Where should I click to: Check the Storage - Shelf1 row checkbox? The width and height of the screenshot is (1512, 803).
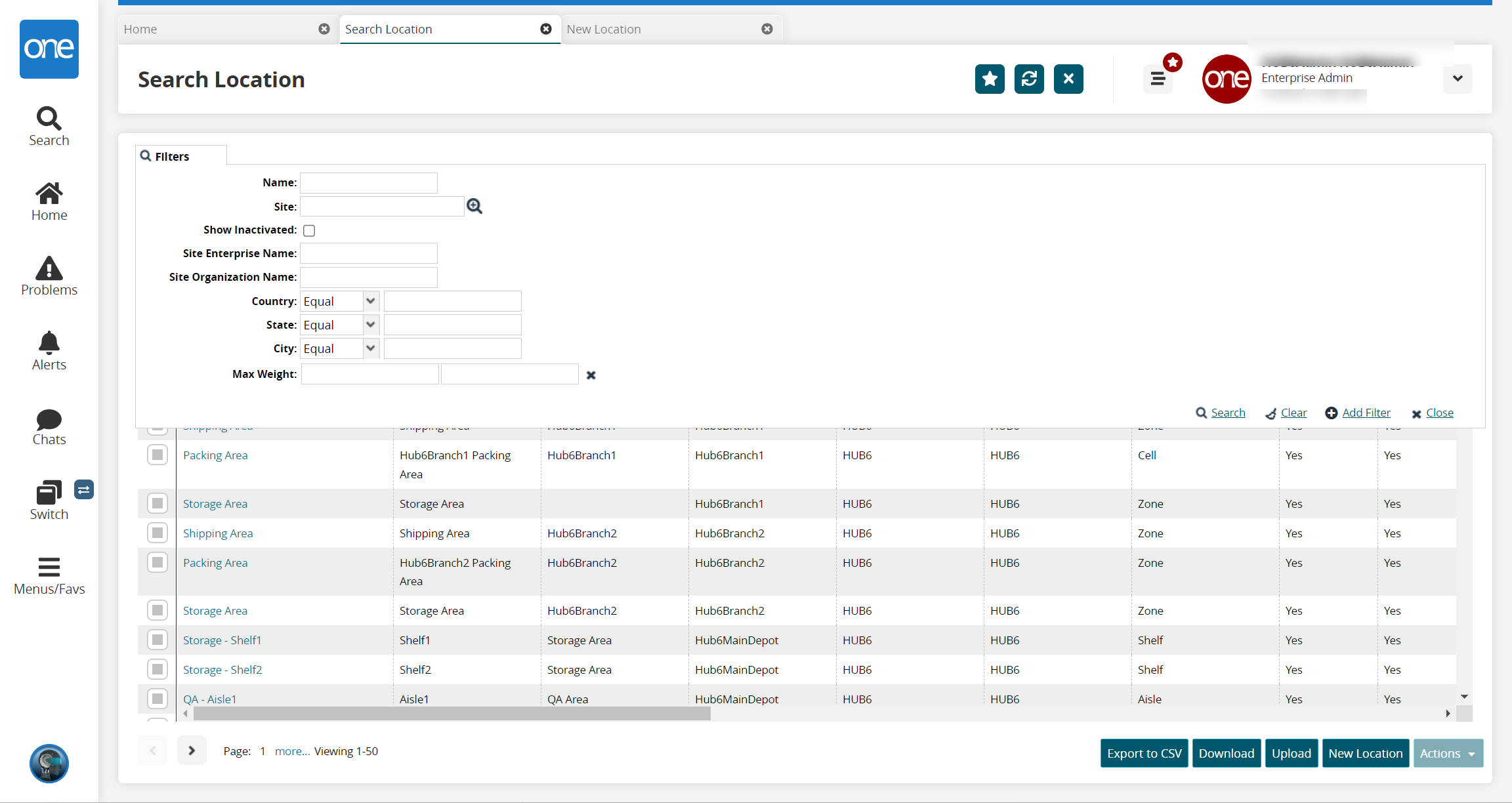[x=157, y=640]
